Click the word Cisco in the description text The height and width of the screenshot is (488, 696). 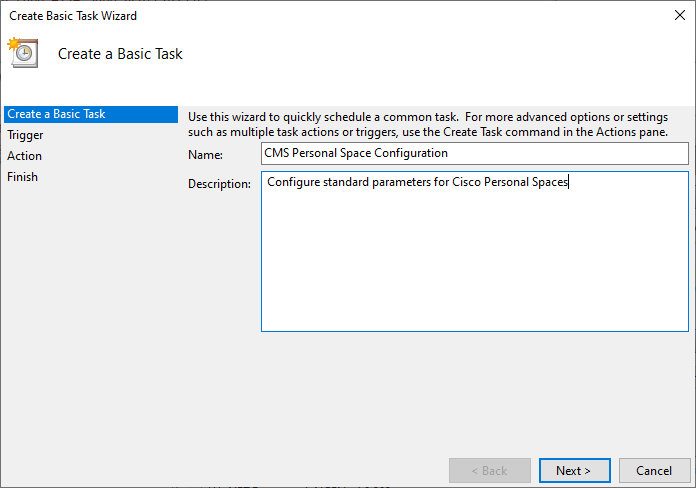pos(466,182)
